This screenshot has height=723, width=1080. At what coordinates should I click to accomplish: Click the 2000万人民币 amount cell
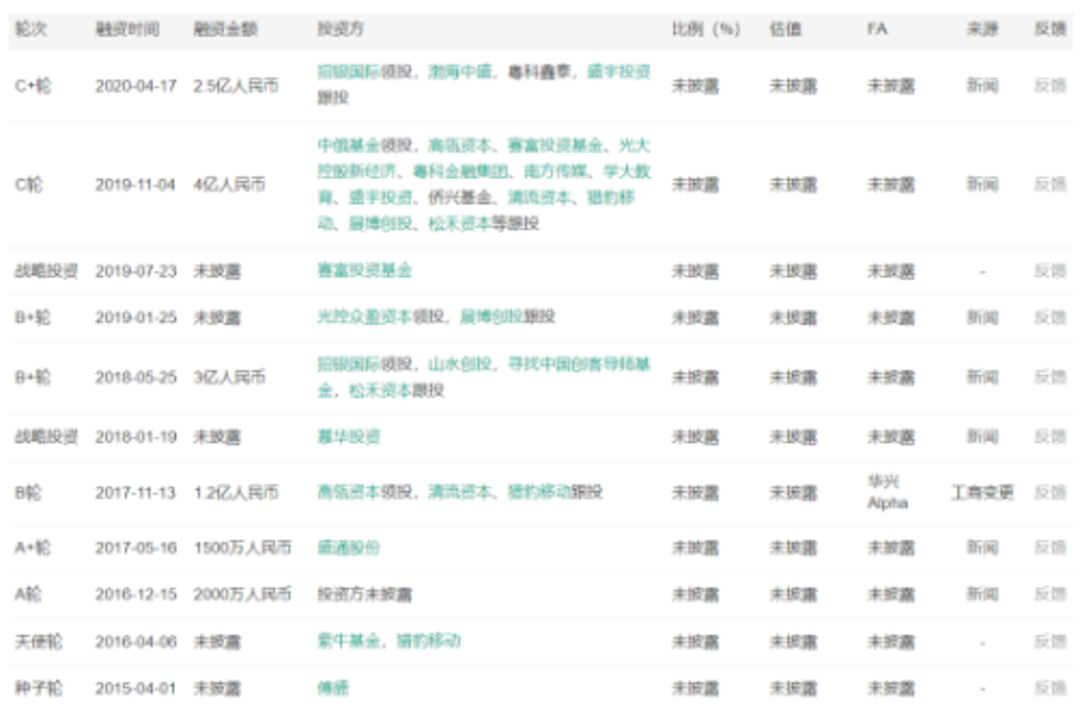pos(242,594)
